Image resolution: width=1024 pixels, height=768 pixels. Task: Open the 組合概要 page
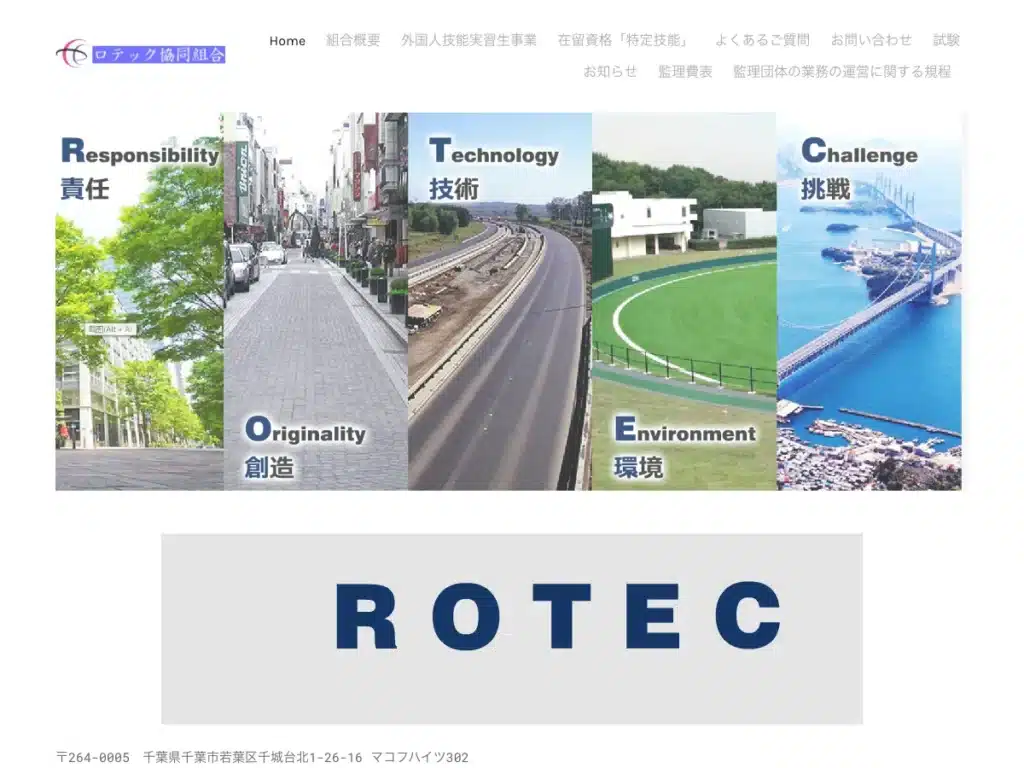click(x=353, y=40)
